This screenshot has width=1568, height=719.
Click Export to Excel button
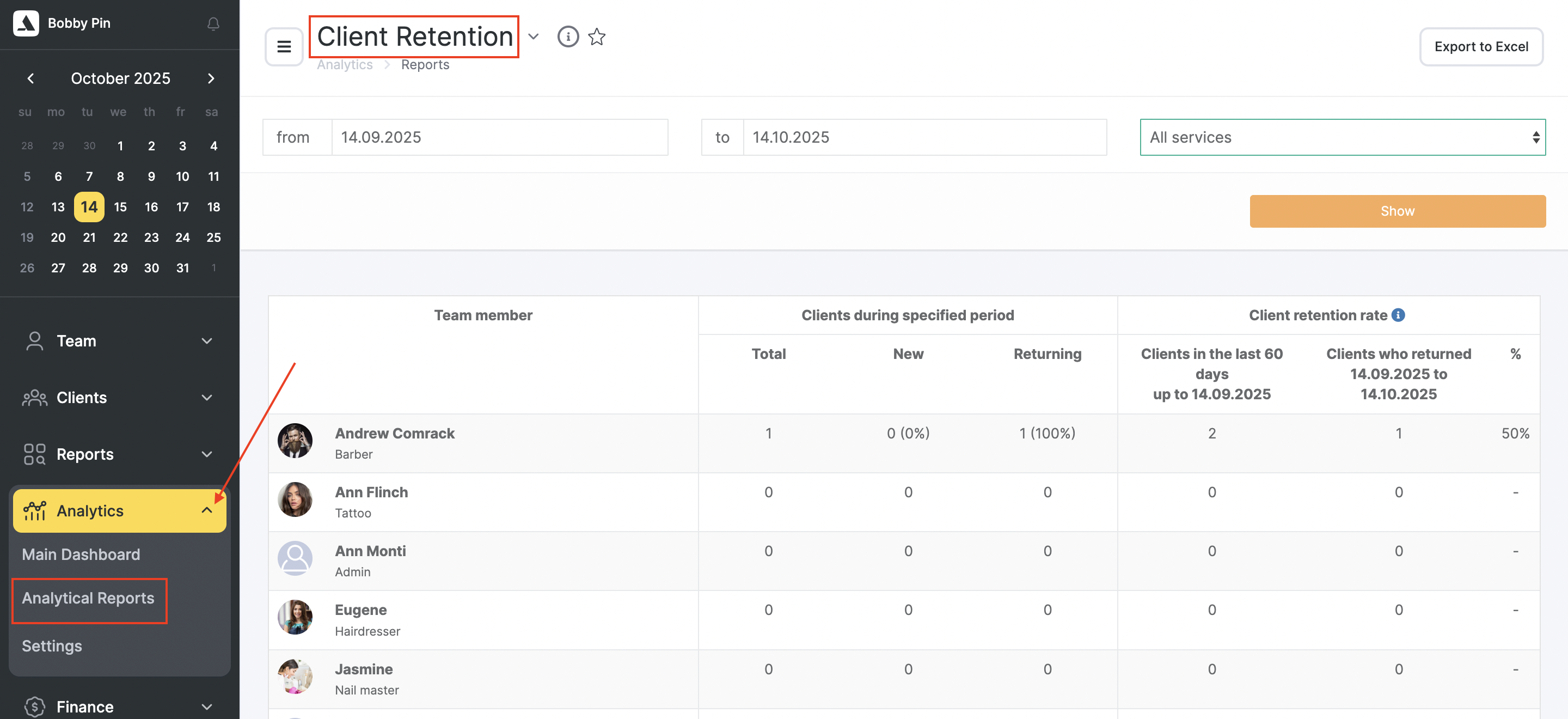click(1480, 47)
